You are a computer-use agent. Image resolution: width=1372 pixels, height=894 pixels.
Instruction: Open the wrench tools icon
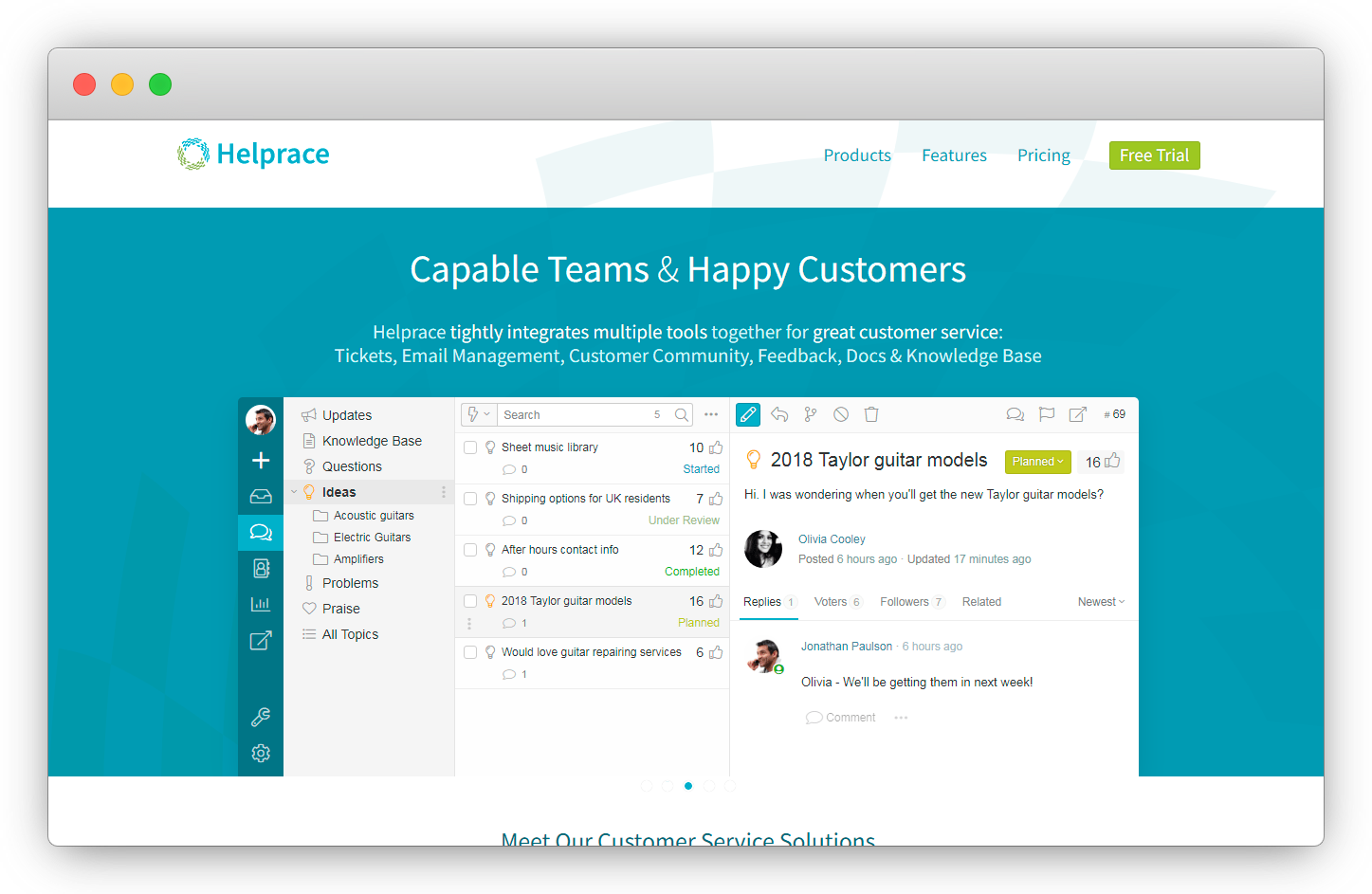(x=261, y=717)
